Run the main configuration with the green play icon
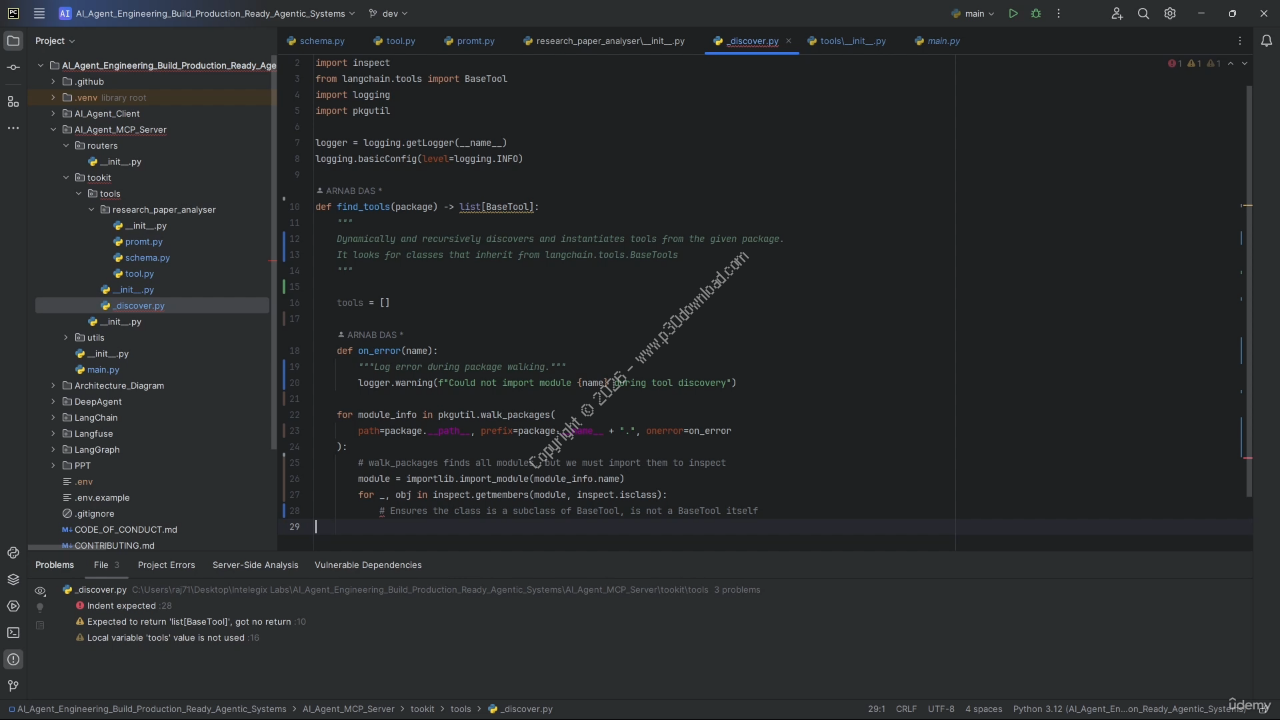Screen dimensions: 1280x720 pos(1013,14)
